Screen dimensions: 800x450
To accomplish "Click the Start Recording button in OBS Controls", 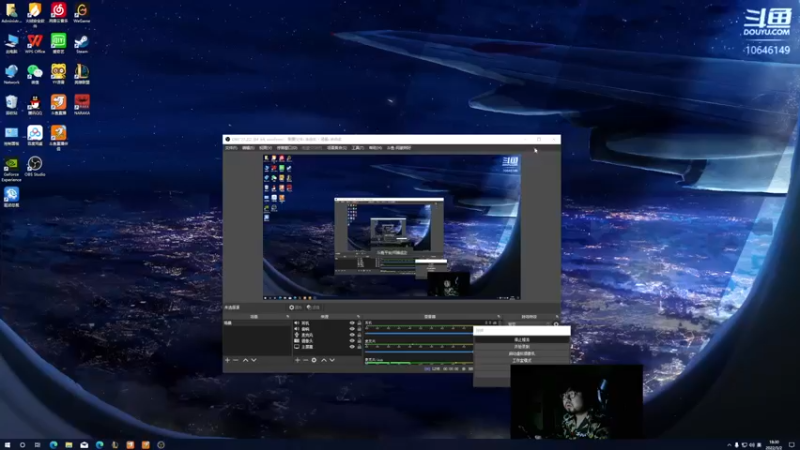I will pos(521,346).
